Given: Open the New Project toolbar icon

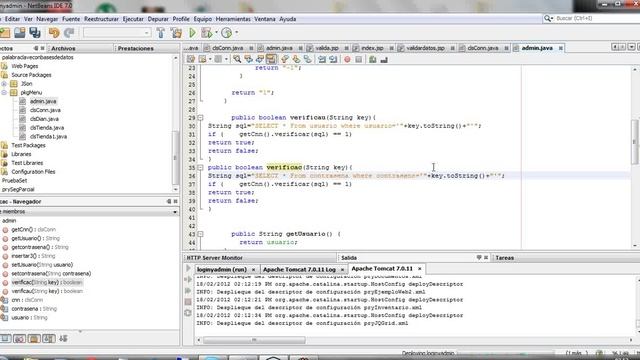Looking at the screenshot, I should click(x=5, y=33).
